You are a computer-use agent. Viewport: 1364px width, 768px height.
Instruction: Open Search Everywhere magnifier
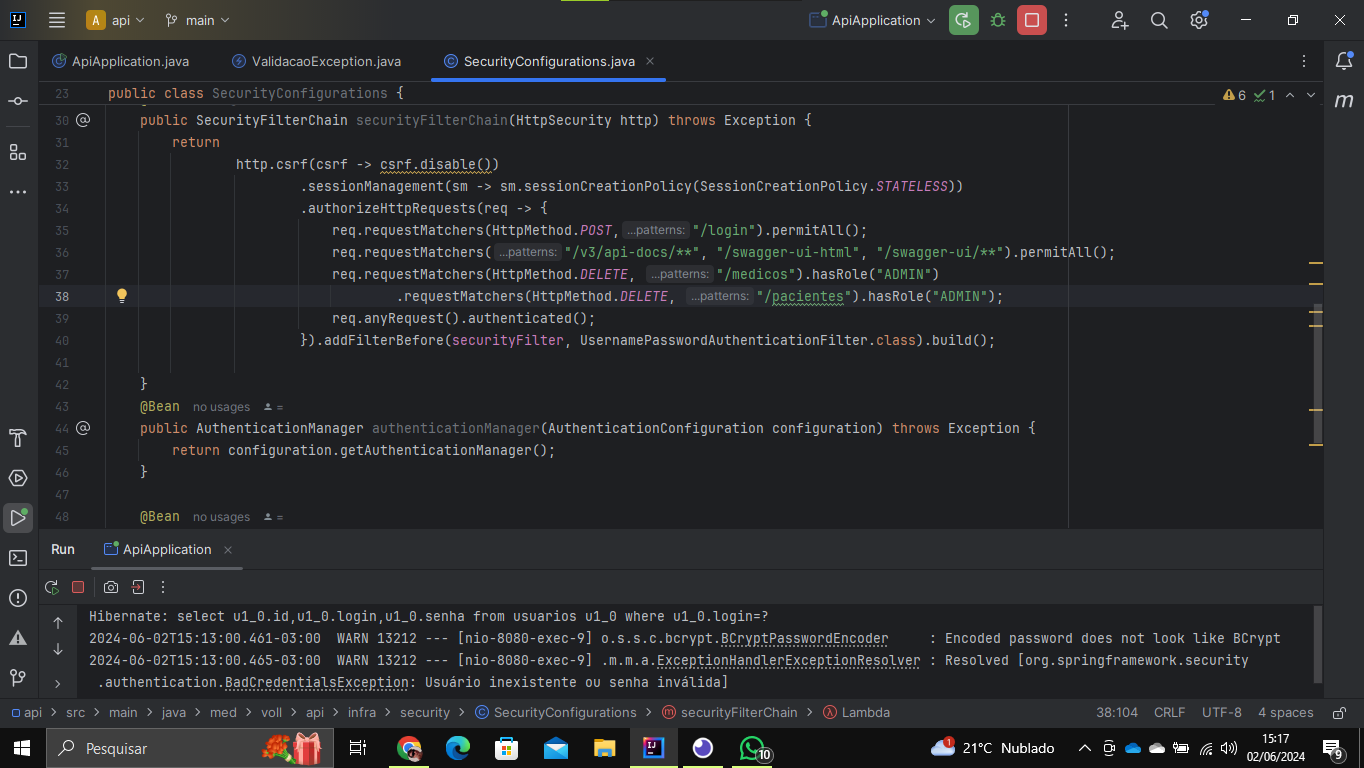coord(1159,20)
